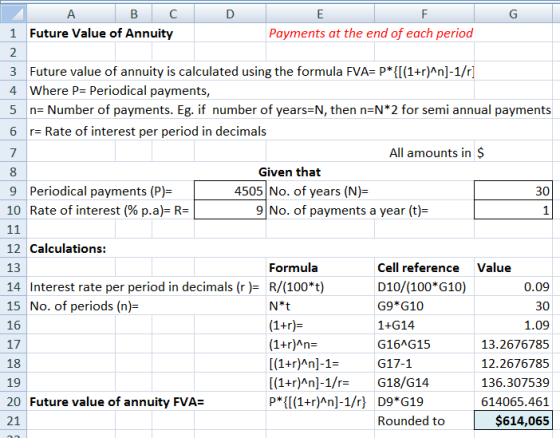Select row 7 header
Viewport: 560px width, 438px height.
[13, 153]
